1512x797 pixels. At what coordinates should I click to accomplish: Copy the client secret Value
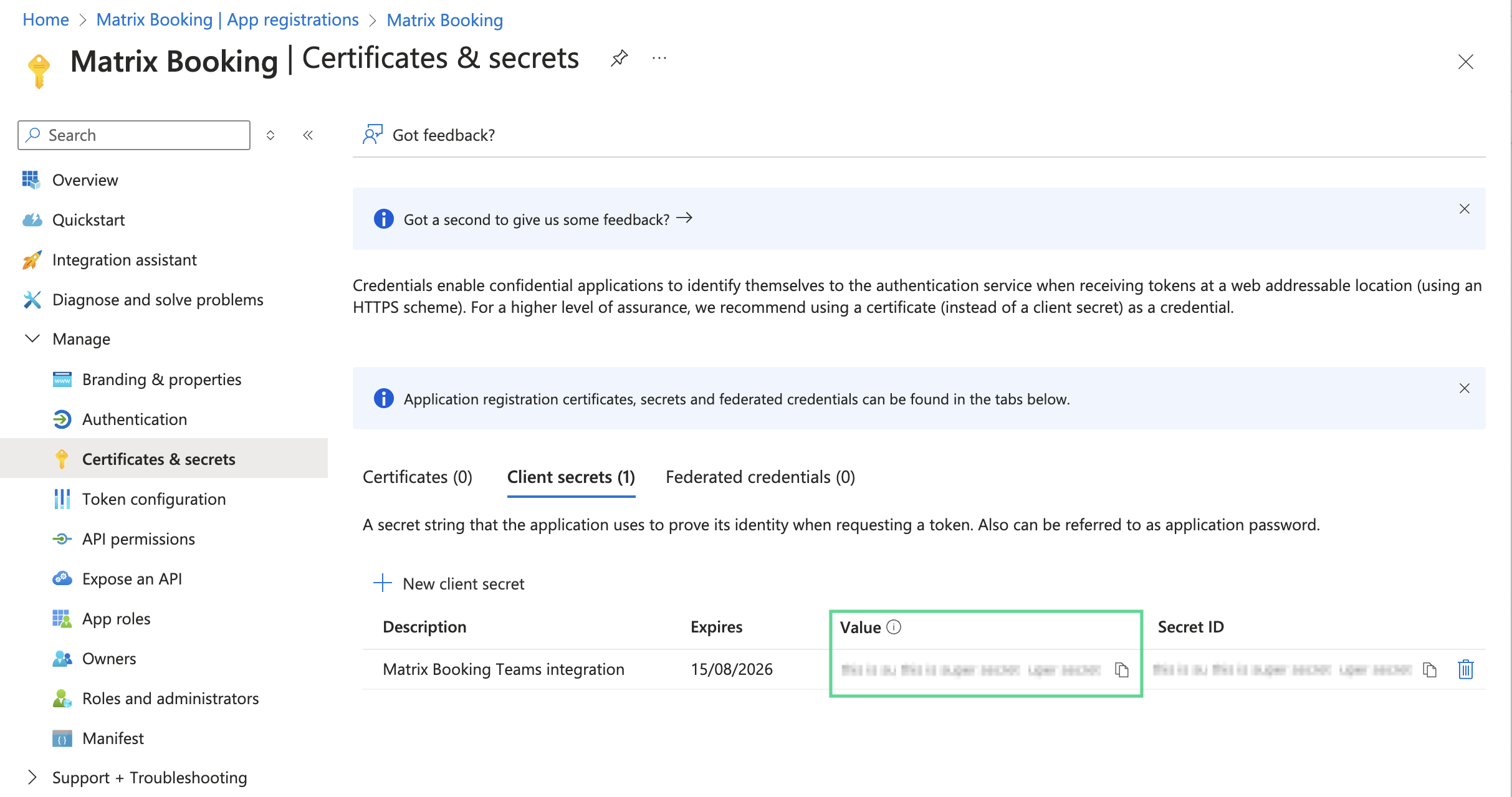tap(1122, 669)
